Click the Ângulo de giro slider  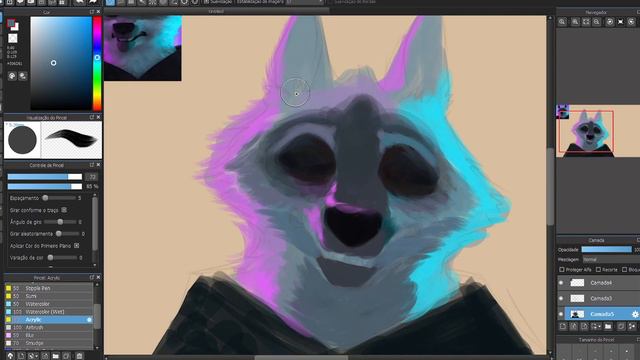(x=60, y=222)
